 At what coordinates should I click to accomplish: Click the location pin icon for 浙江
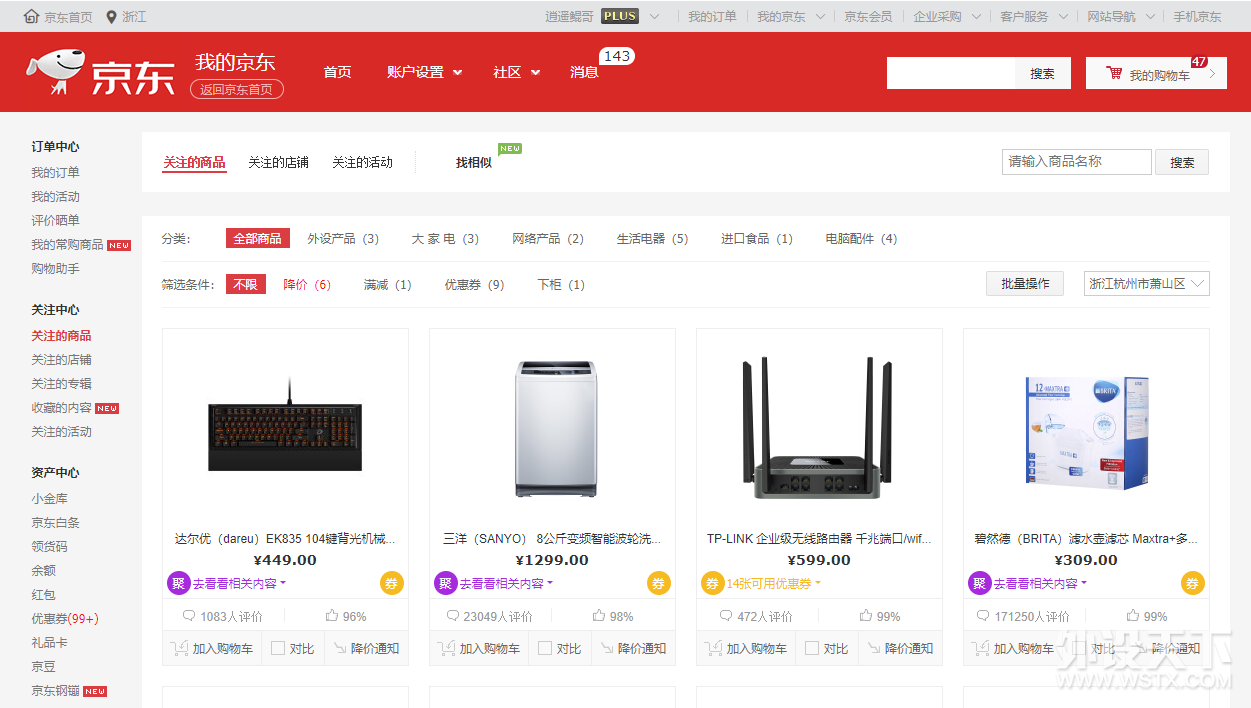pyautogui.click(x=111, y=17)
